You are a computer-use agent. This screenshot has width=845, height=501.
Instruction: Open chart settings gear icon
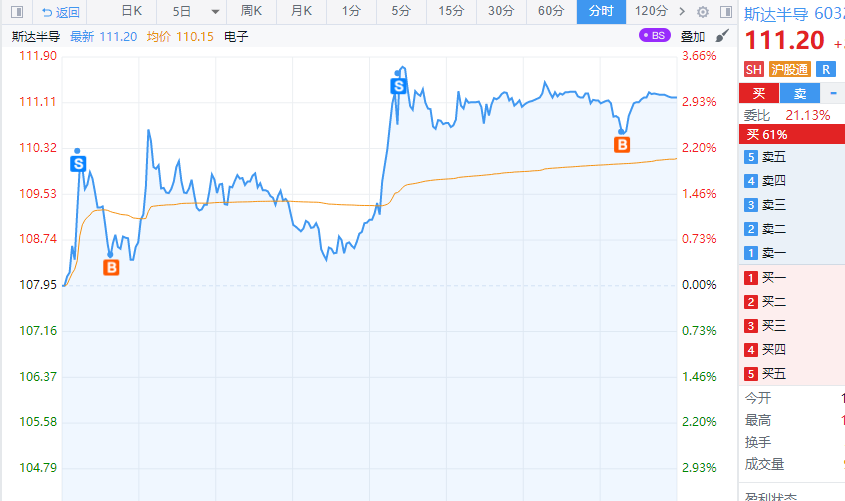702,12
